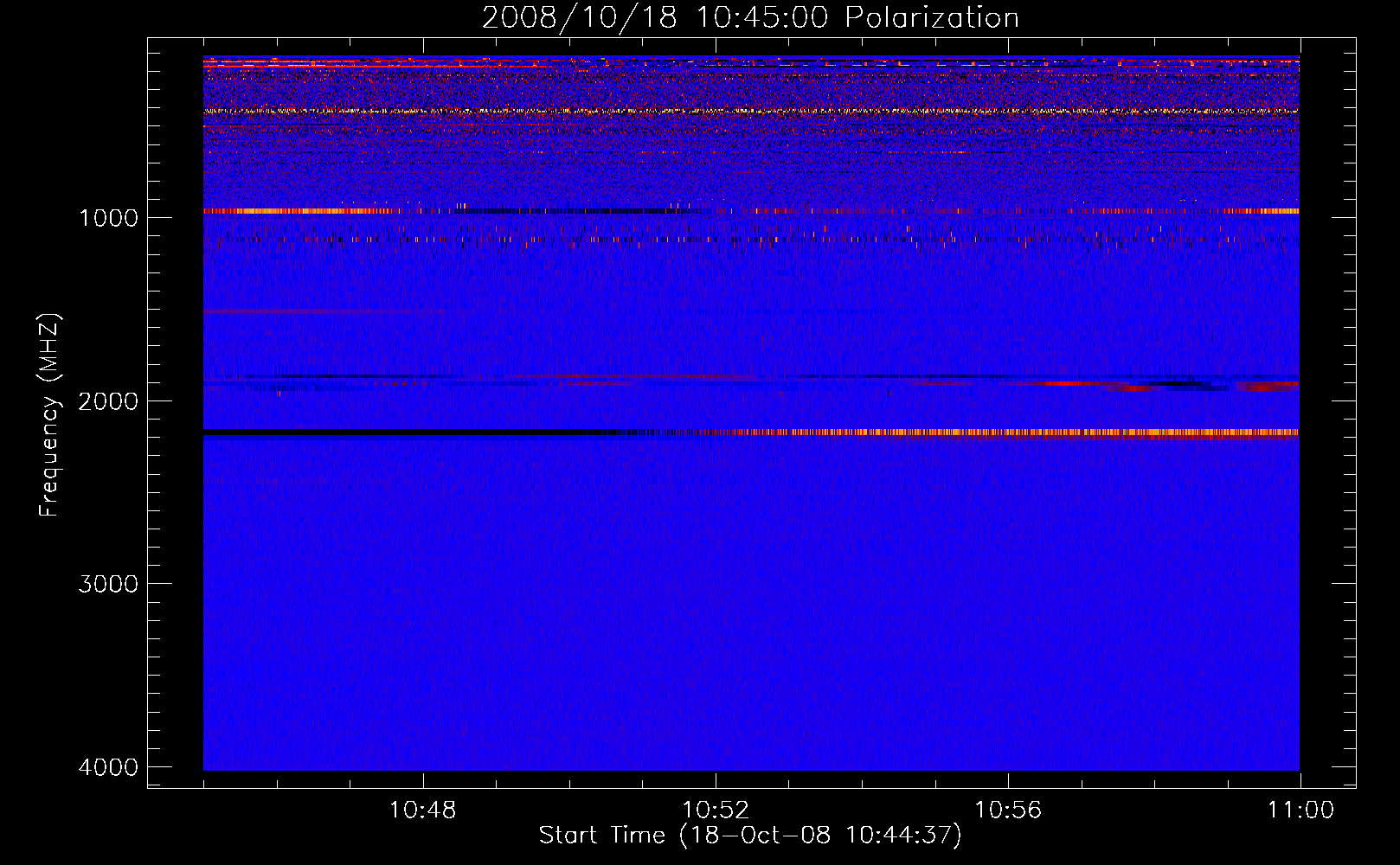
Task: Click the 11:00 time tick label
Action: coord(1300,811)
